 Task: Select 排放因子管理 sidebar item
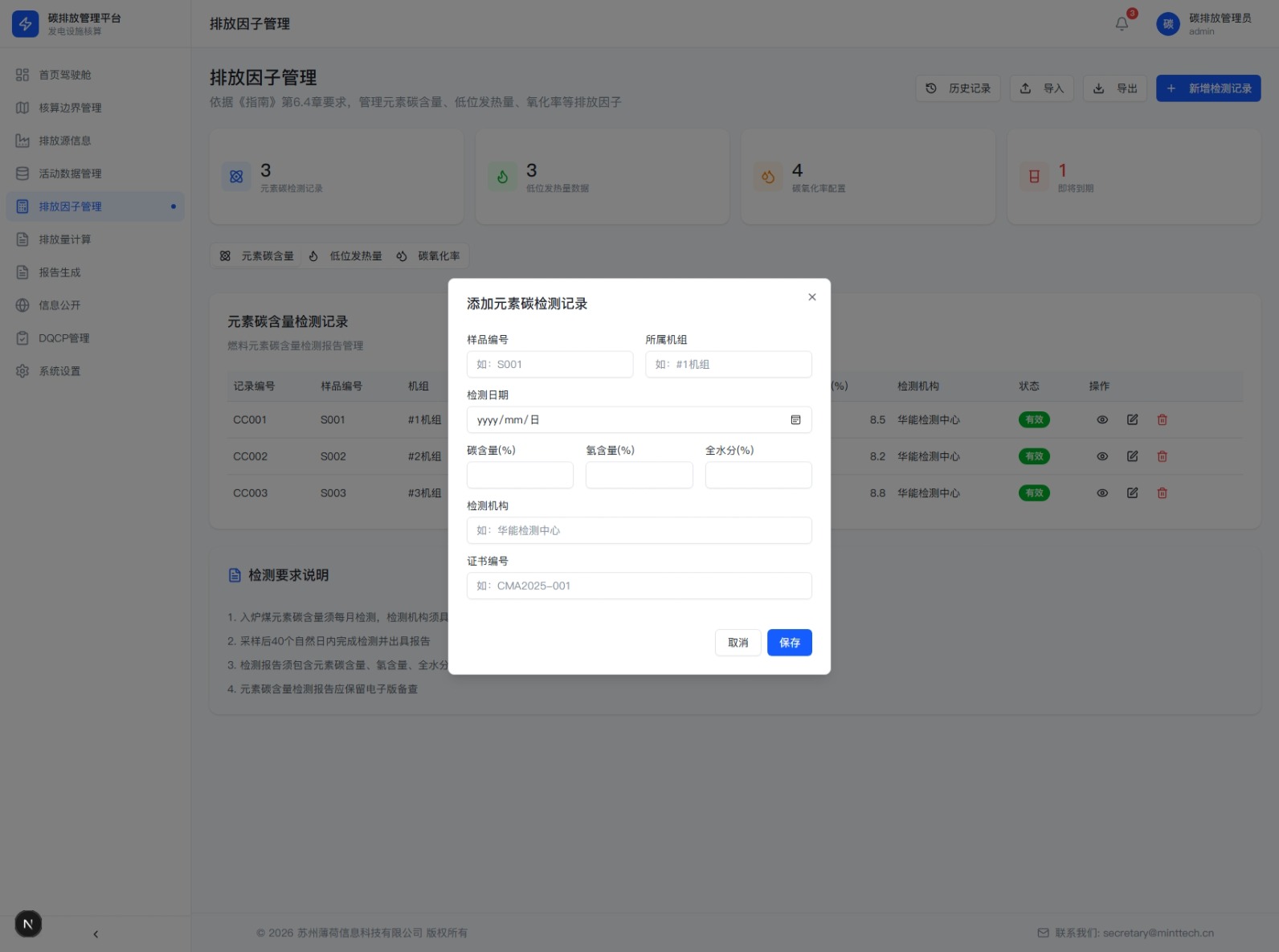95,206
